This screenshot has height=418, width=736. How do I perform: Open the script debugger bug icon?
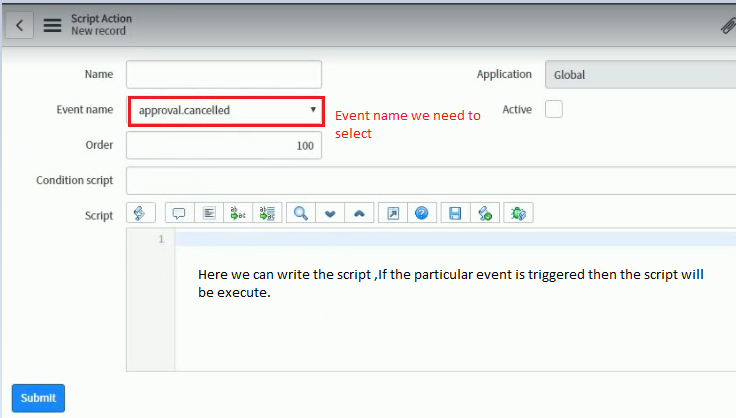pos(518,213)
